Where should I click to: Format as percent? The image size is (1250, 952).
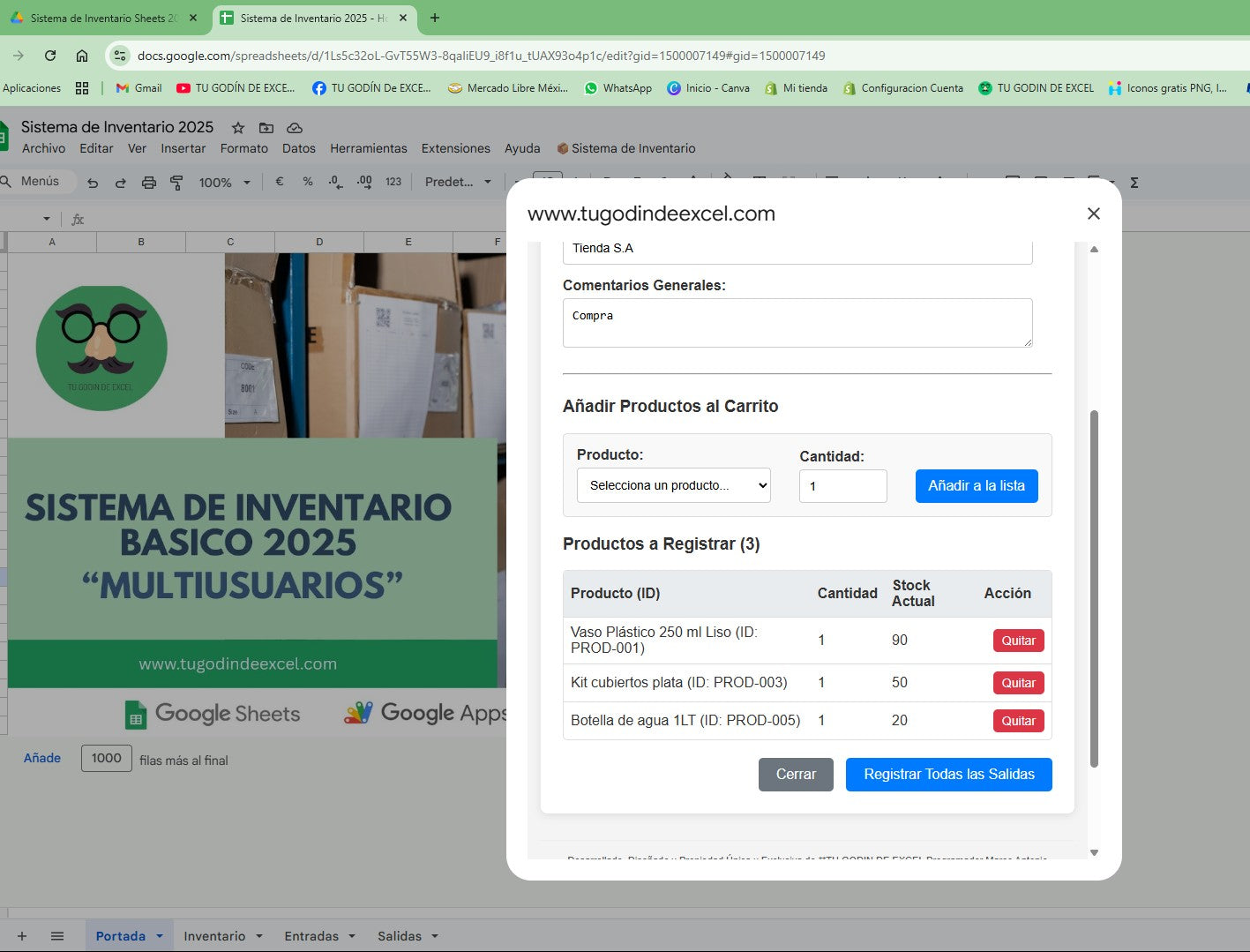coord(308,182)
